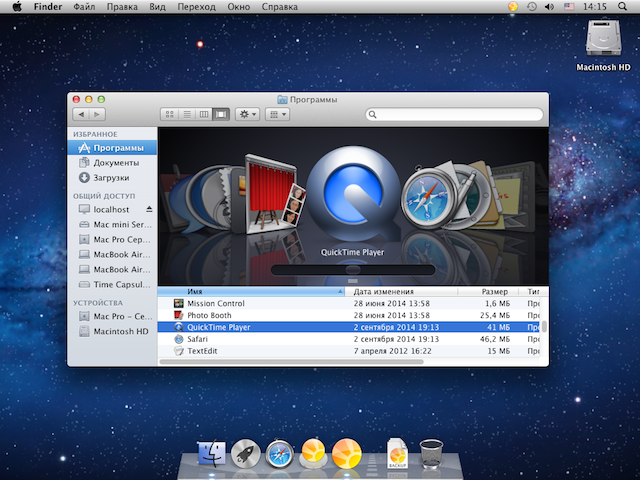Click the 14:15 clock in menu bar
Screen dimensions: 640x480
(x=595, y=7)
